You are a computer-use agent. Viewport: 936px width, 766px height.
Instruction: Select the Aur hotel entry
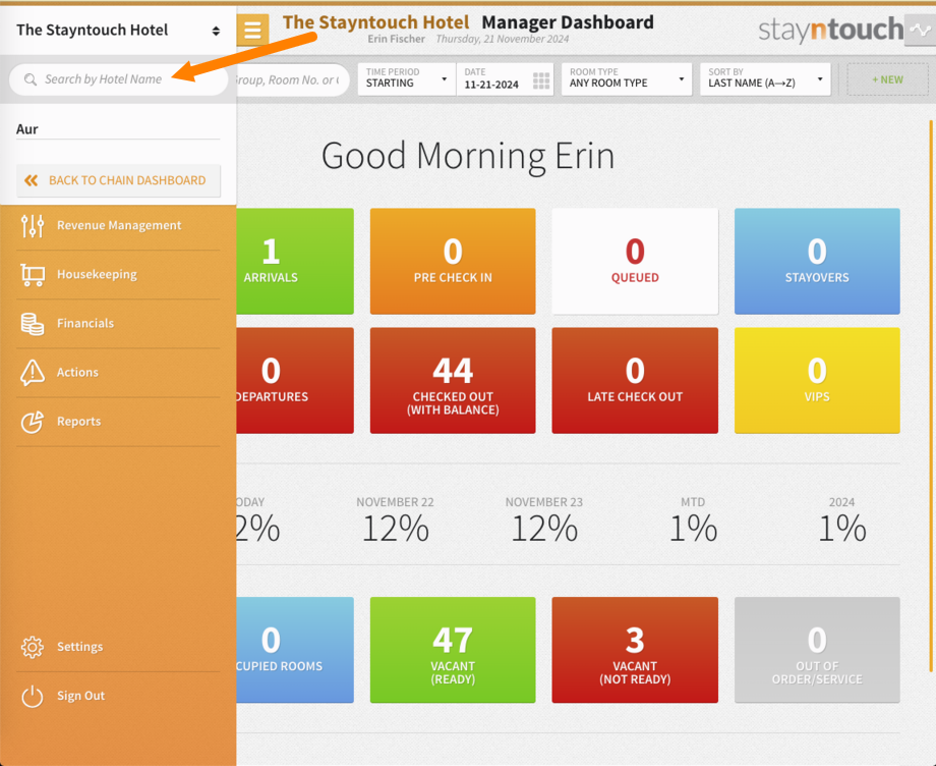point(118,129)
